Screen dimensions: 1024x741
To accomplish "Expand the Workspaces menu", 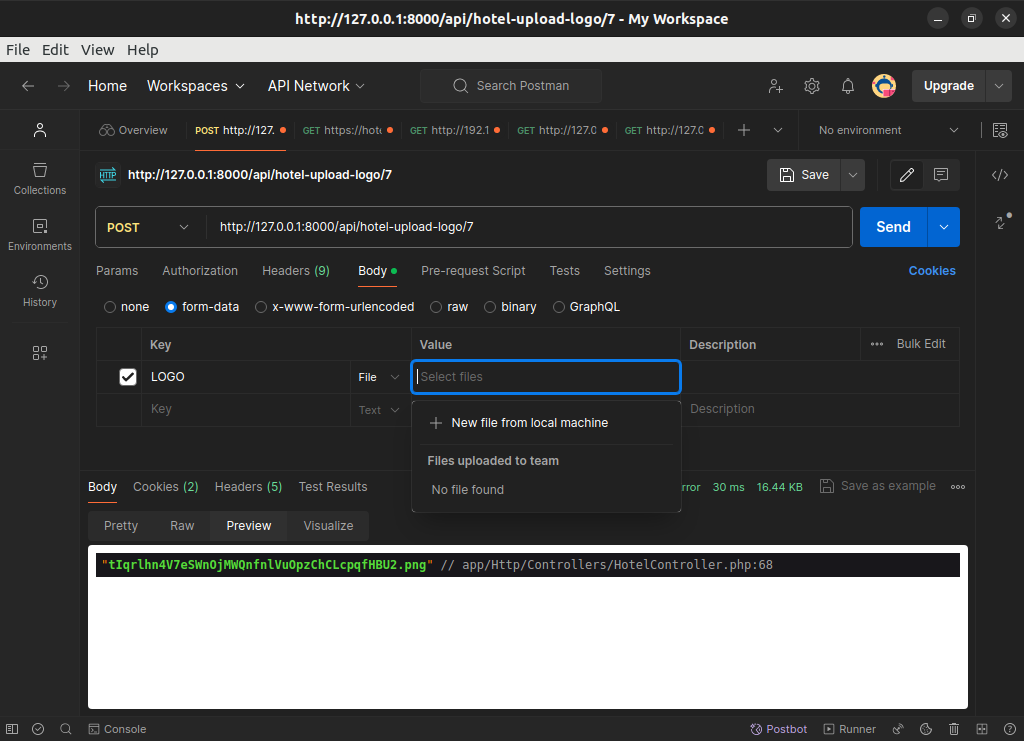I will point(195,86).
